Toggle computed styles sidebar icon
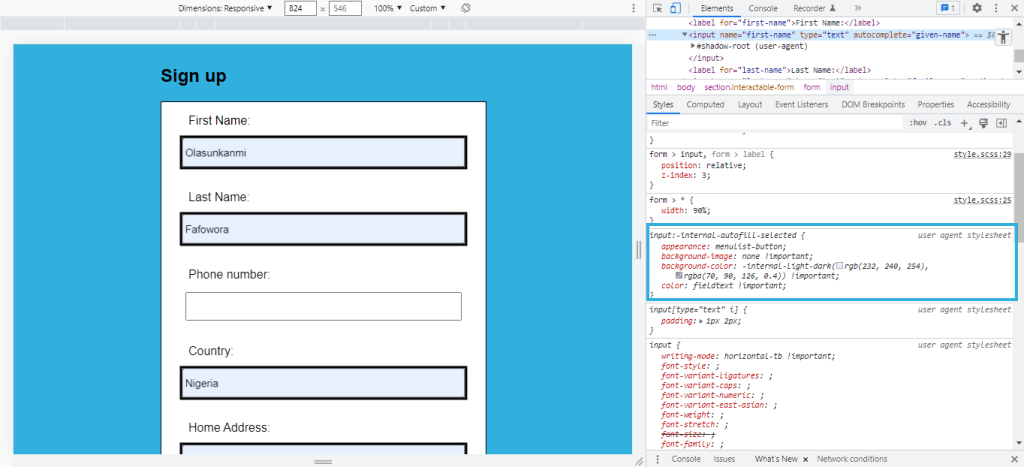Viewport: 1024px width, 467px height. [1001, 123]
